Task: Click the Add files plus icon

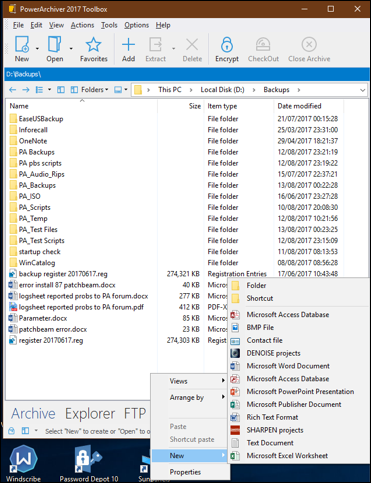Action: 128,45
